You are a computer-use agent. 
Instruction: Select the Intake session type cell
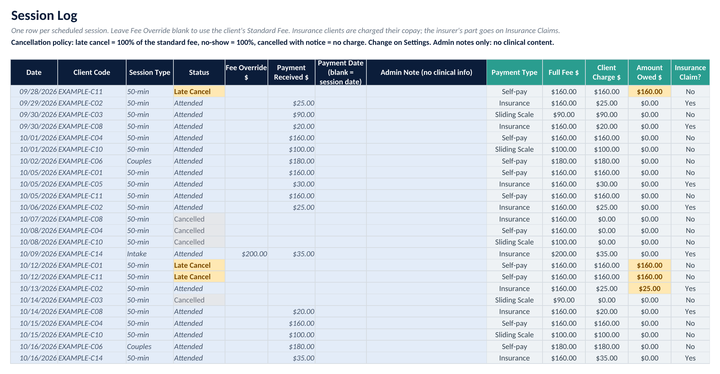(x=150, y=254)
